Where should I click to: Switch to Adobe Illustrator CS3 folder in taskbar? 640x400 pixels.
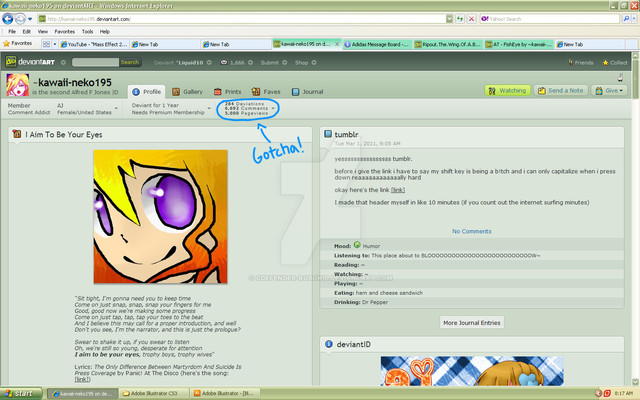pyautogui.click(x=153, y=393)
